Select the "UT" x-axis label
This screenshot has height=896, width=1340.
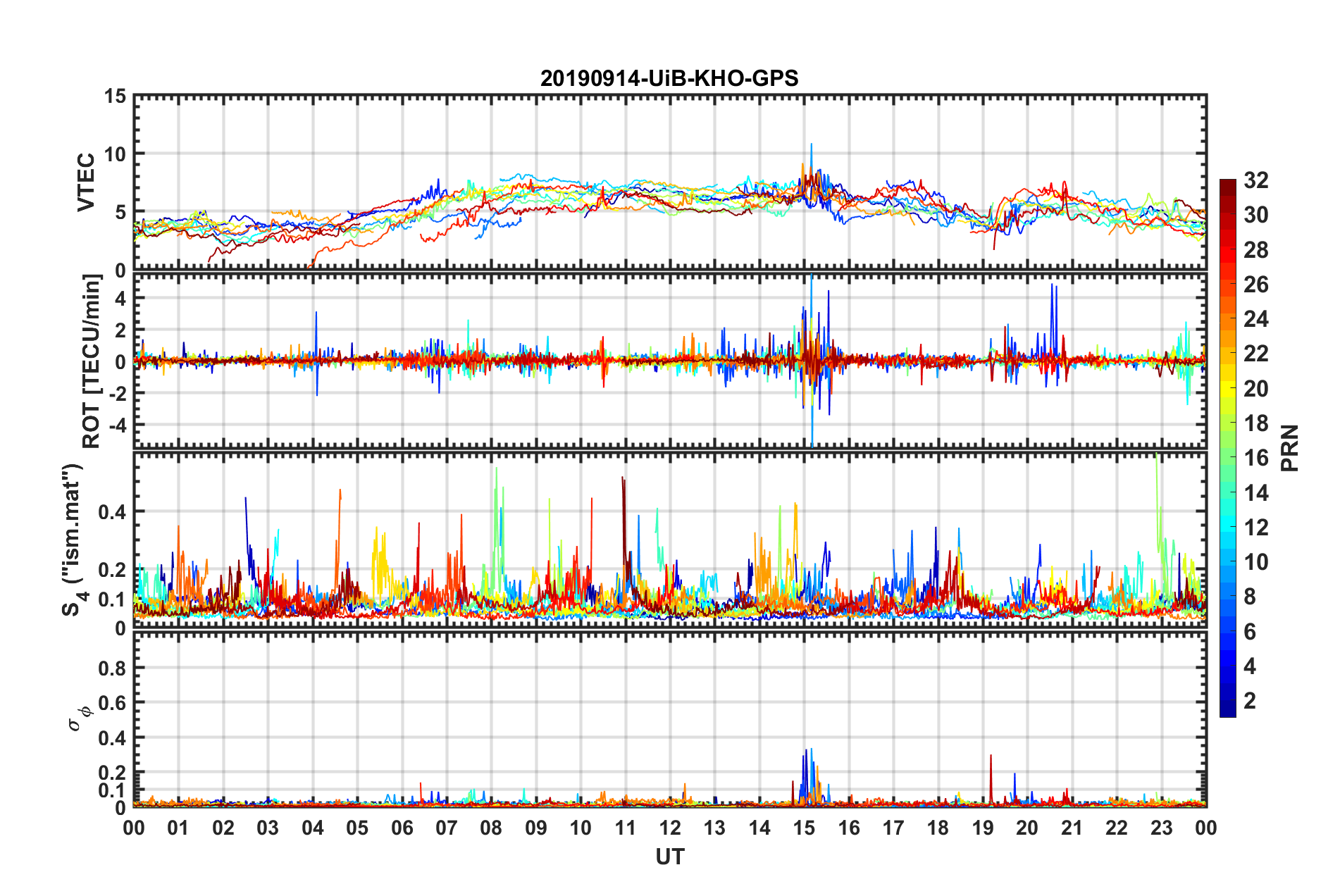pyautogui.click(x=670, y=857)
